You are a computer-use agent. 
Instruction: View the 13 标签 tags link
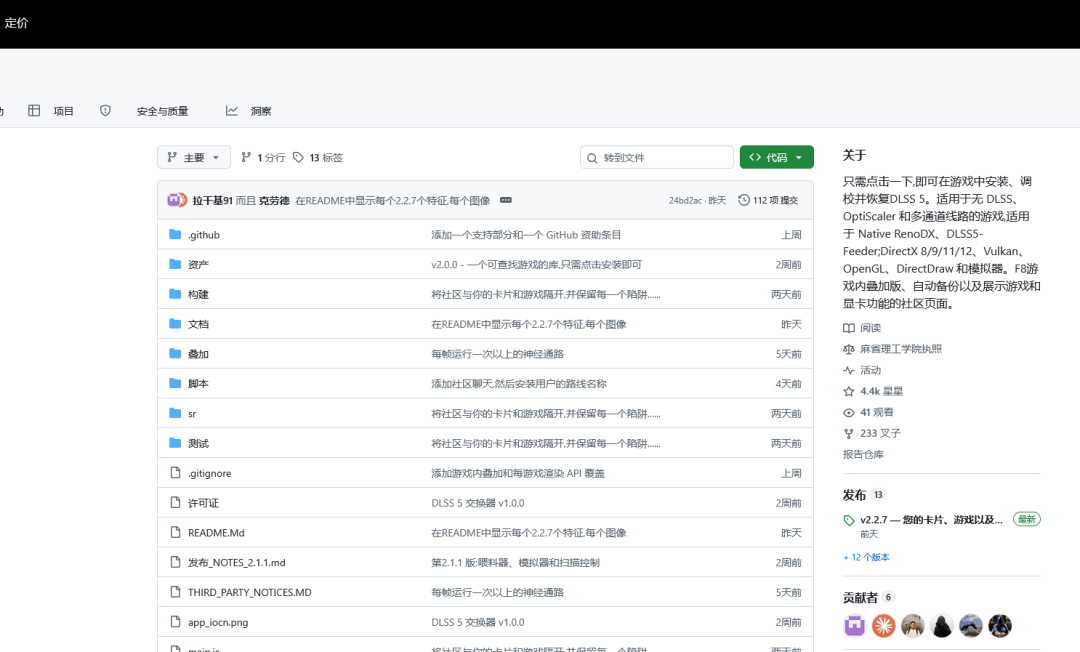pyautogui.click(x=318, y=158)
